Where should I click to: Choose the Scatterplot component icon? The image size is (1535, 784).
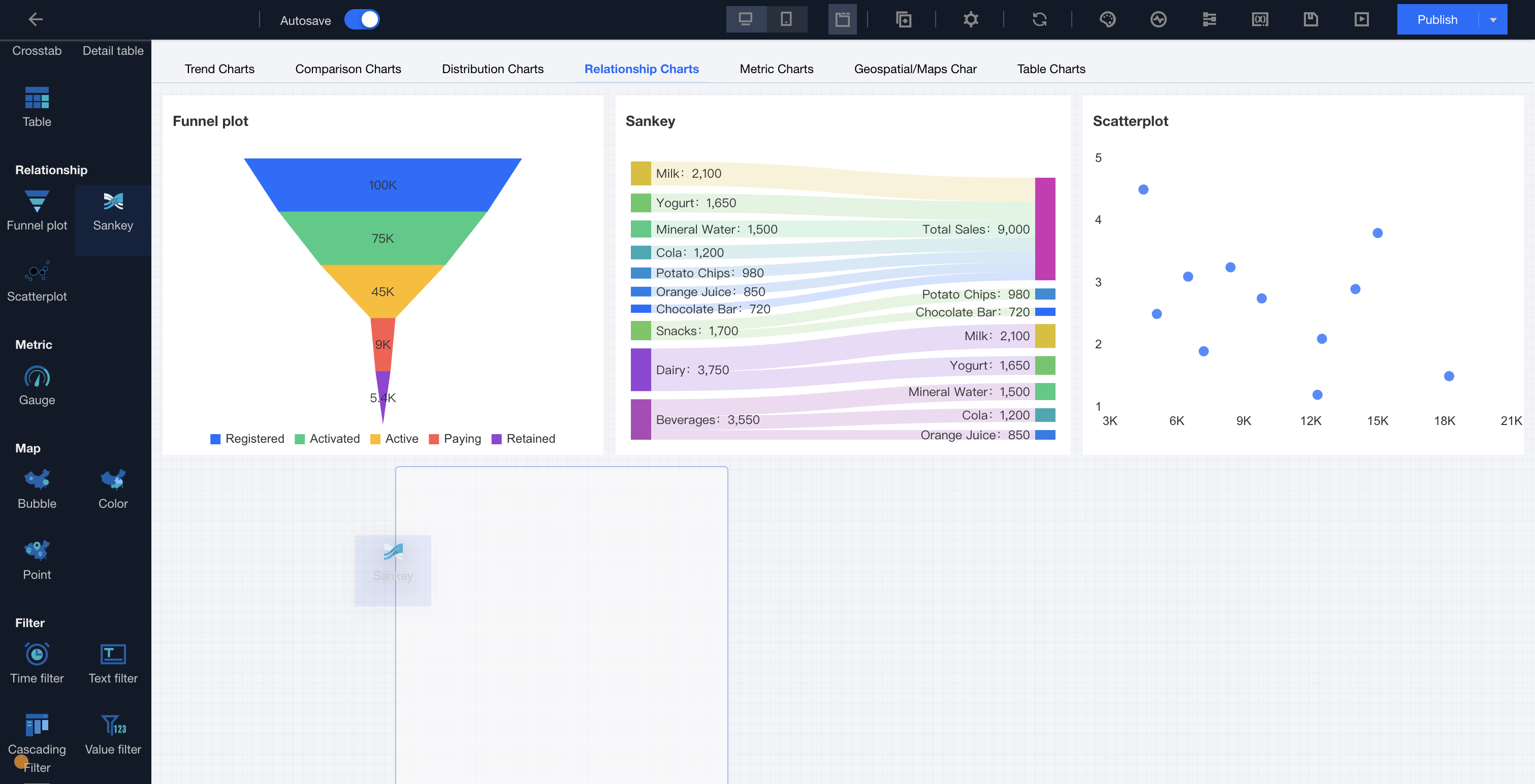point(37,282)
